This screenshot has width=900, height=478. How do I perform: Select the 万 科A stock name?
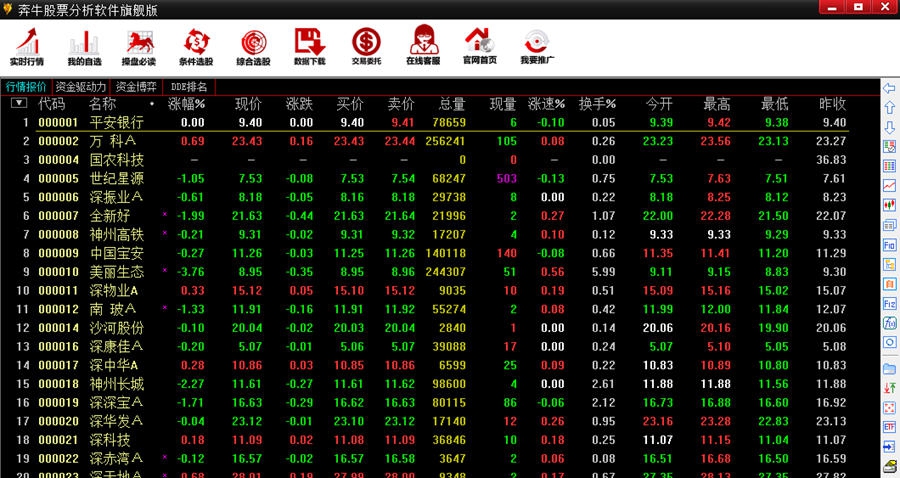pyautogui.click(x=112, y=141)
